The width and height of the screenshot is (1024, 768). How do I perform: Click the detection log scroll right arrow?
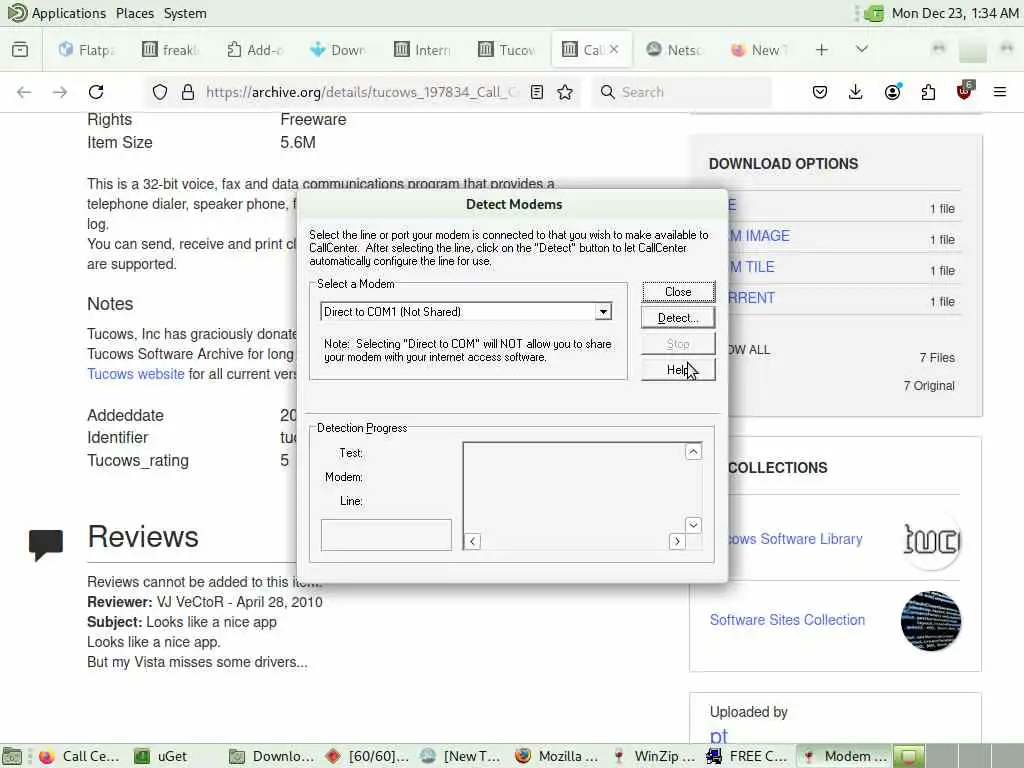(x=677, y=541)
